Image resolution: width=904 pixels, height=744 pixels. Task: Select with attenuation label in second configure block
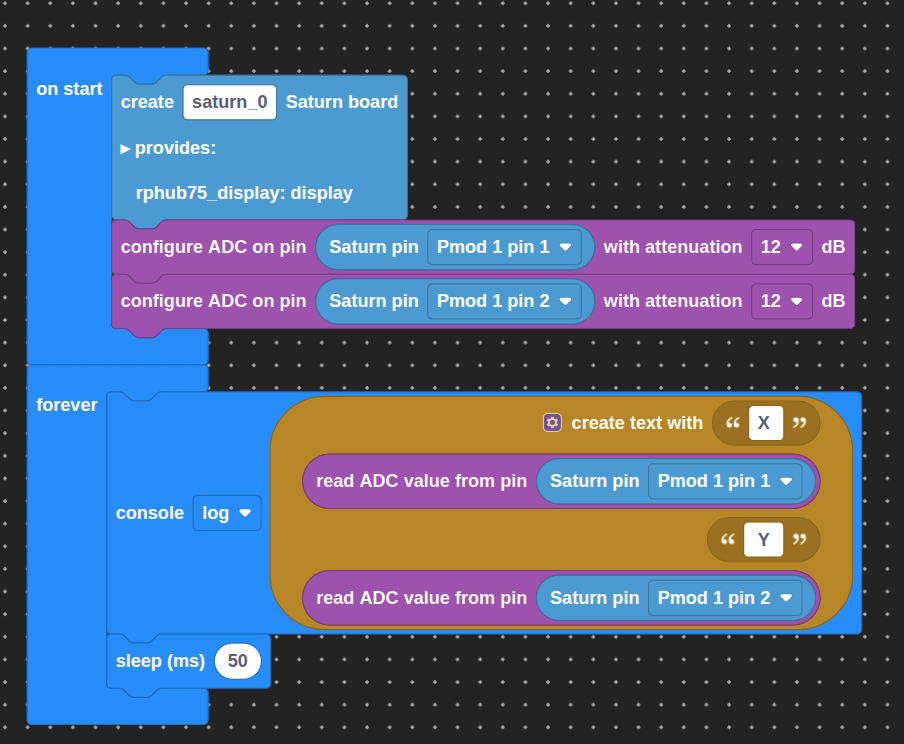(673, 301)
